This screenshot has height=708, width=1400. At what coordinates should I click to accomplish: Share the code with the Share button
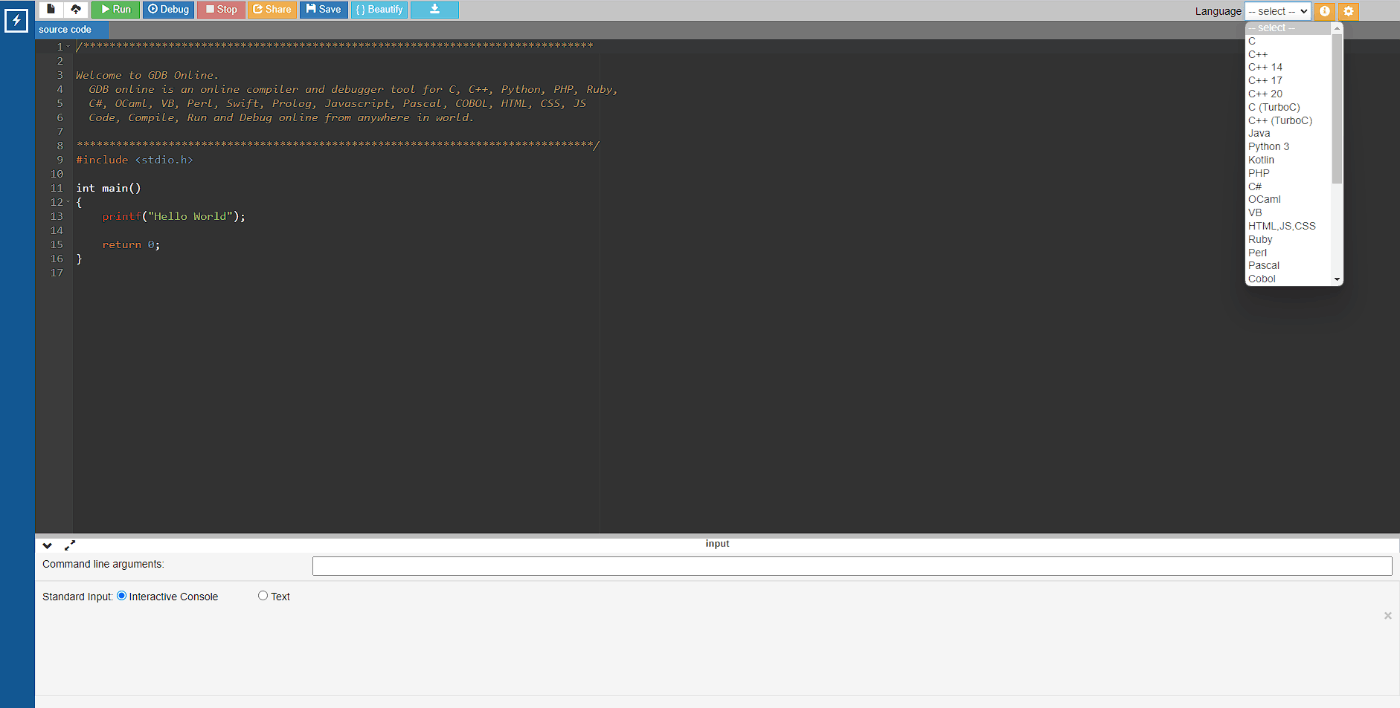pyautogui.click(x=272, y=9)
